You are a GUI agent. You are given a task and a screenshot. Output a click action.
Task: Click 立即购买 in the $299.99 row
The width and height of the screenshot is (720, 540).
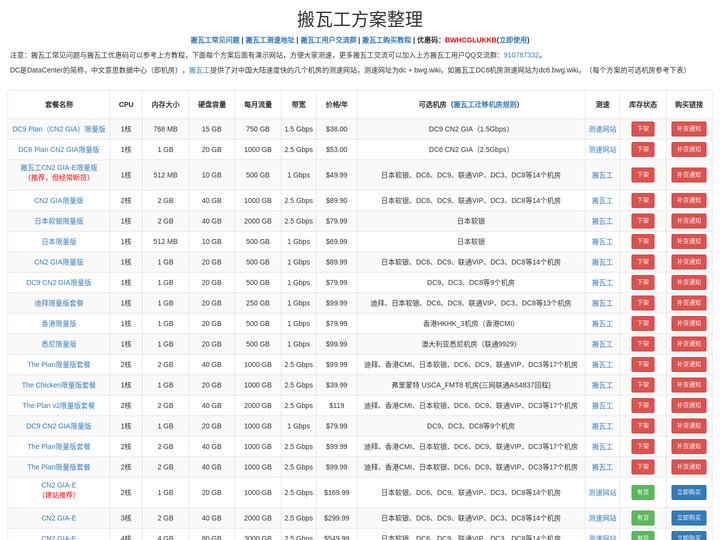689,518
